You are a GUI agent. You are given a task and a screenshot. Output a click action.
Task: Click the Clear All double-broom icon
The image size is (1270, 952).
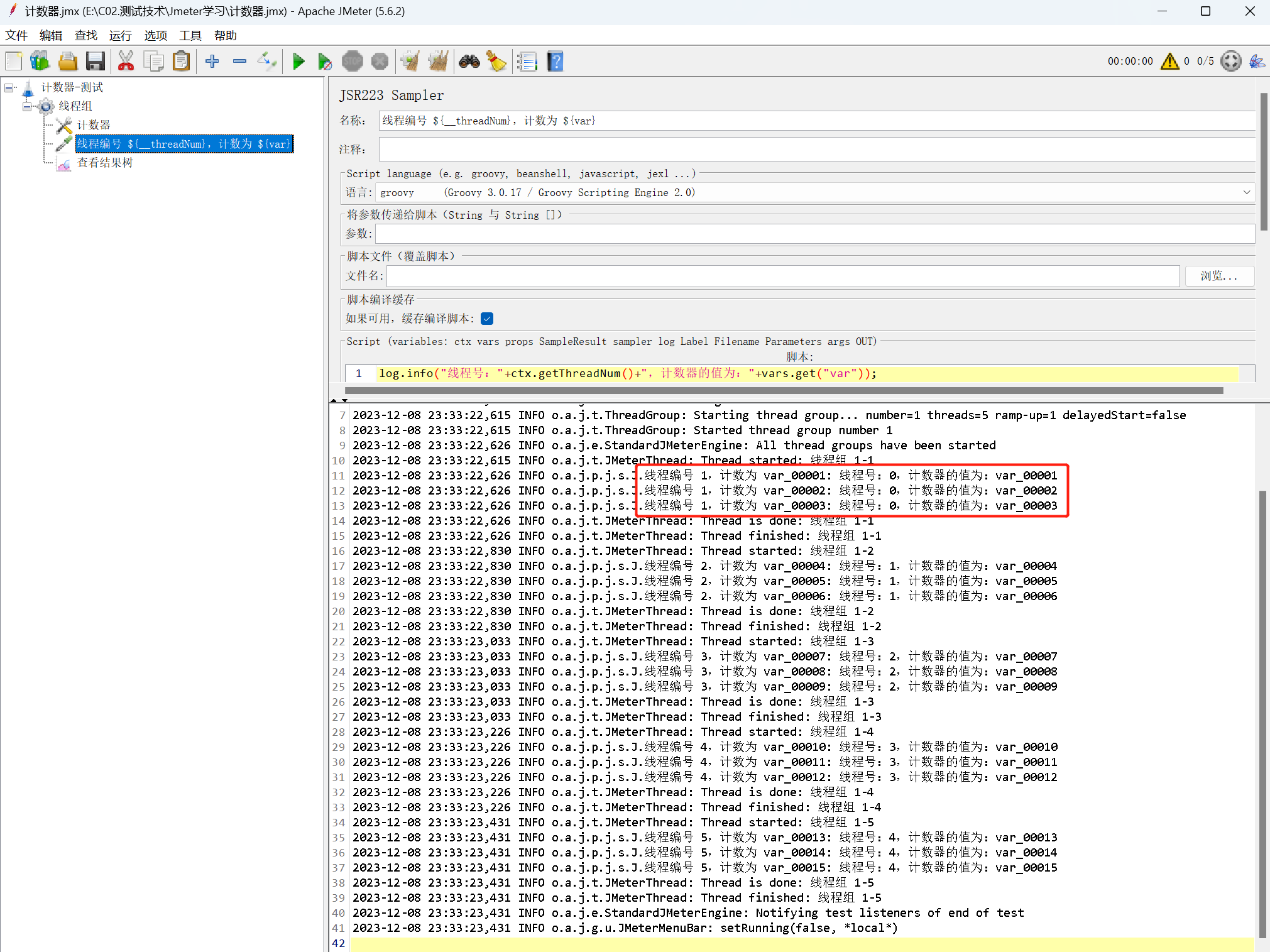[437, 62]
